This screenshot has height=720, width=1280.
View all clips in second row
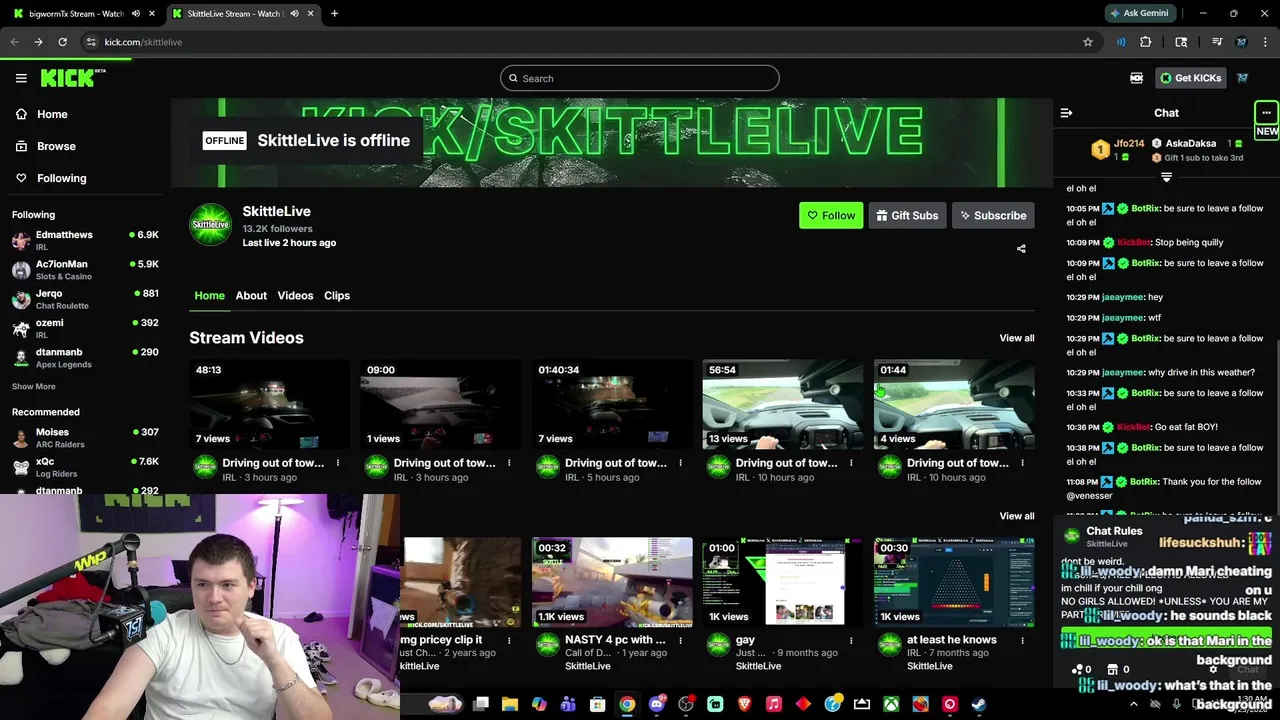click(x=1017, y=516)
